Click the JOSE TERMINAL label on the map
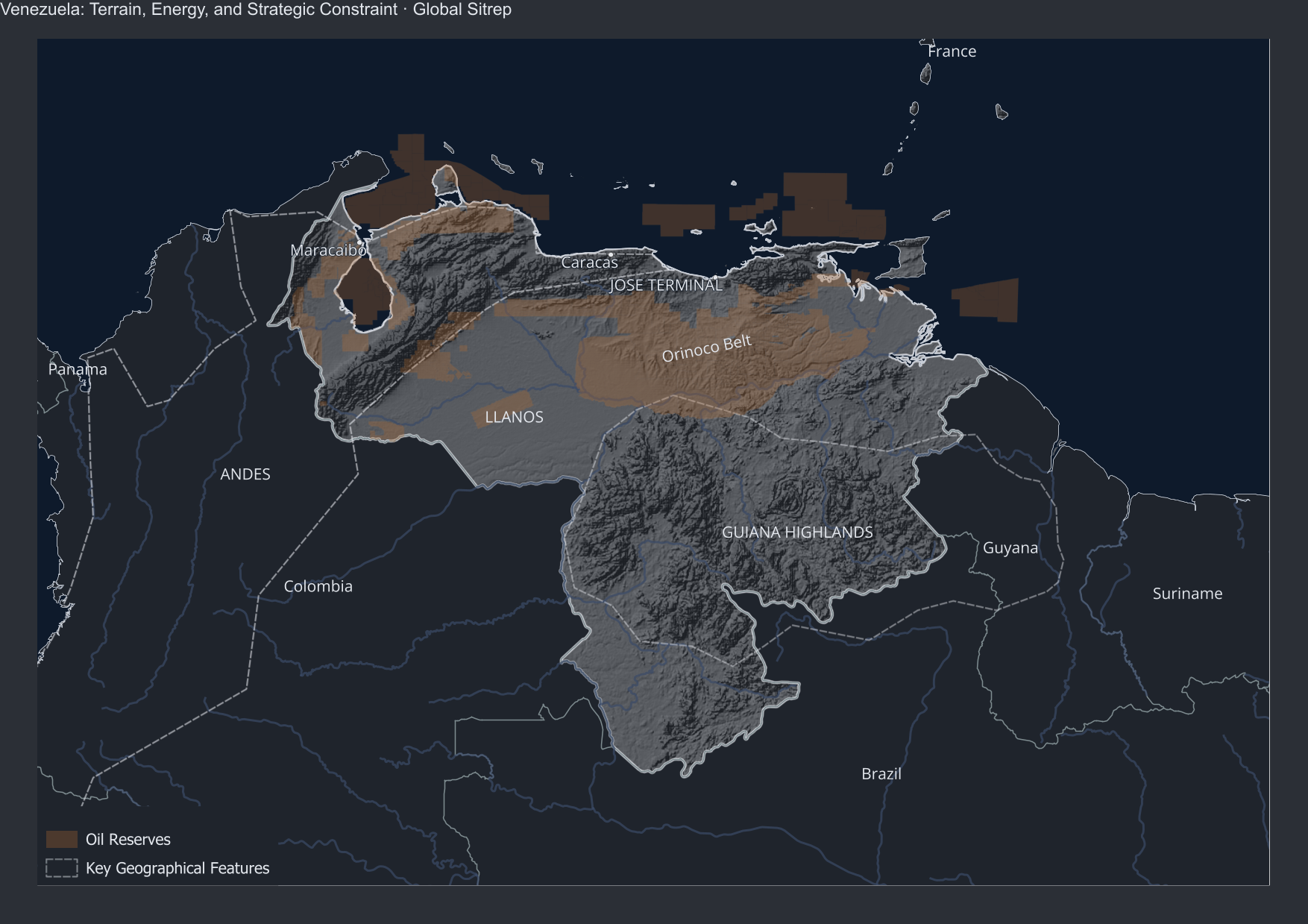Viewport: 1308px width, 924px height. click(666, 285)
